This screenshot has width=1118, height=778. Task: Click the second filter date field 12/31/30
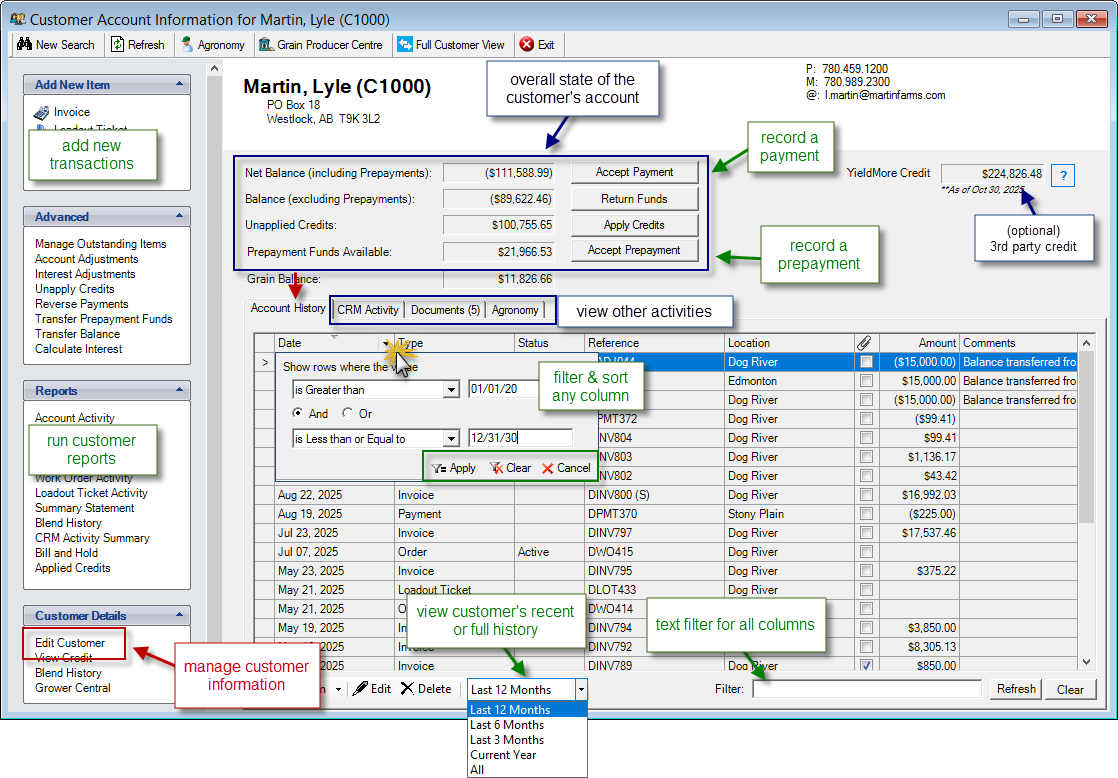[520, 438]
